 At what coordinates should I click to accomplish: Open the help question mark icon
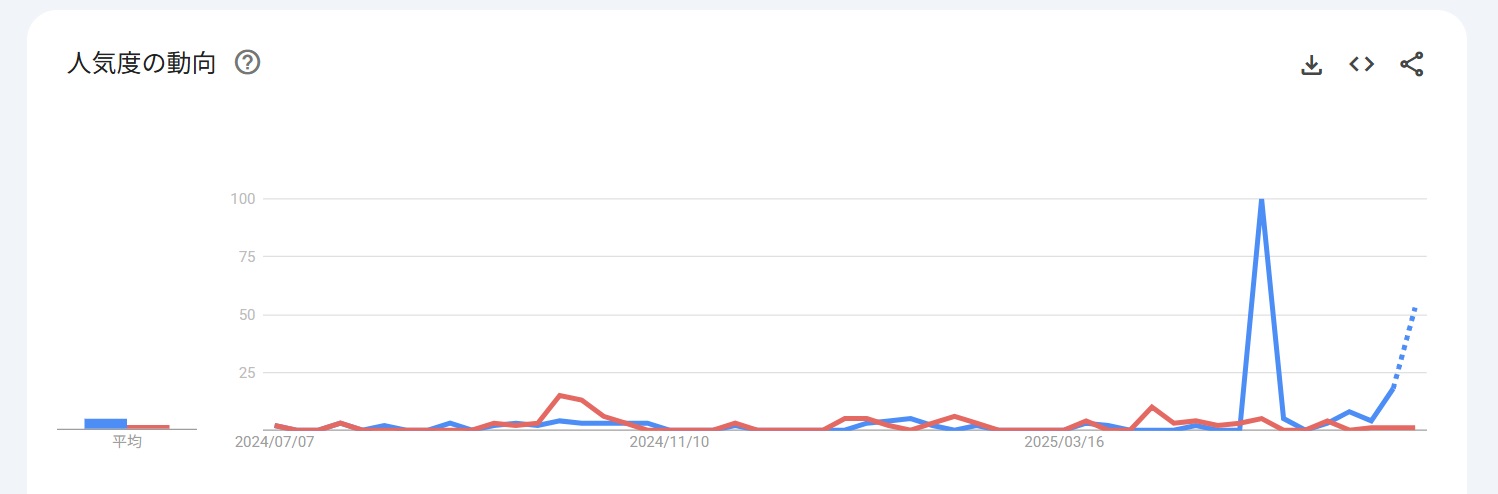[247, 63]
